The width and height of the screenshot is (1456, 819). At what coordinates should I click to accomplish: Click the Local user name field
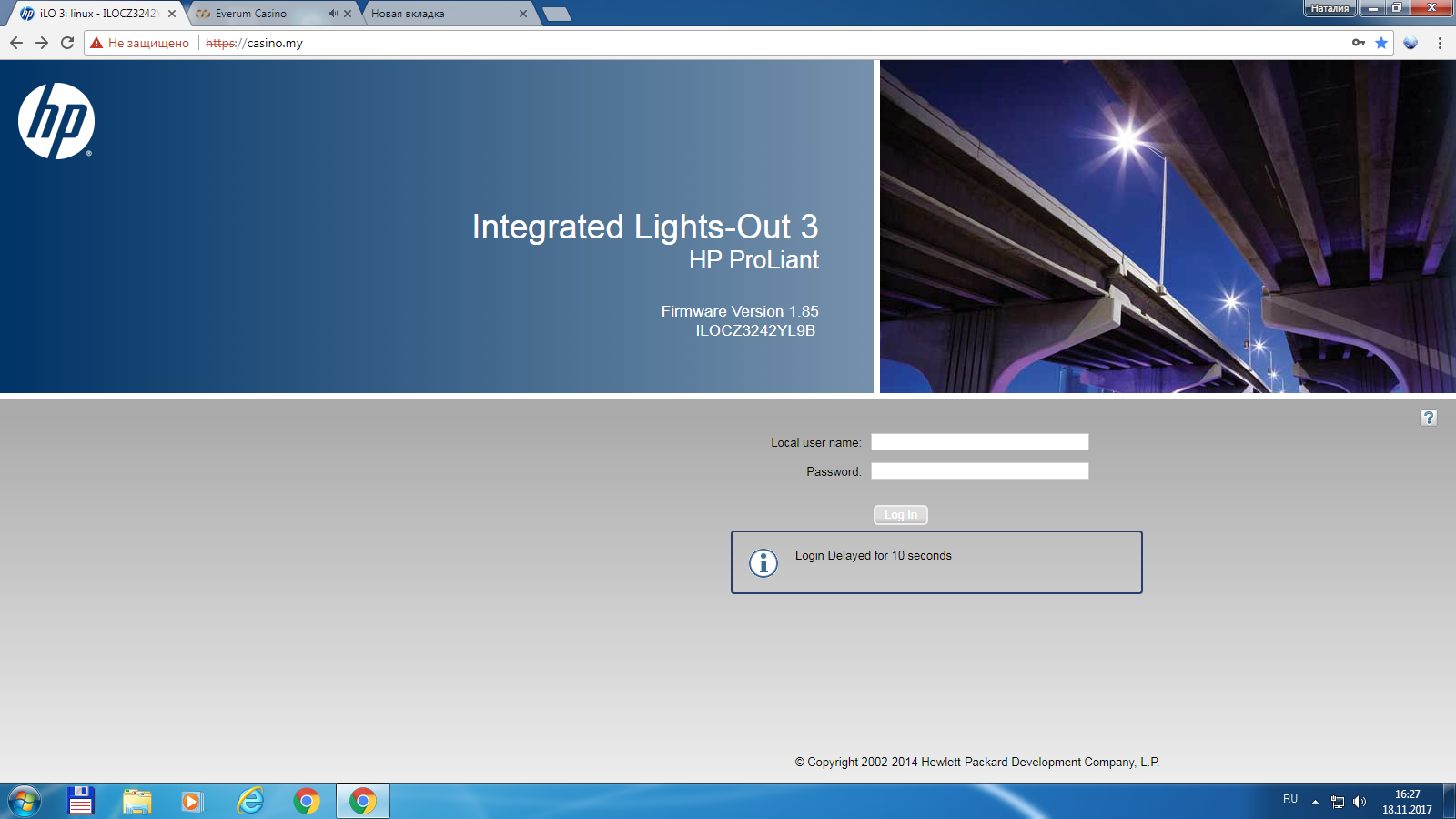click(980, 442)
